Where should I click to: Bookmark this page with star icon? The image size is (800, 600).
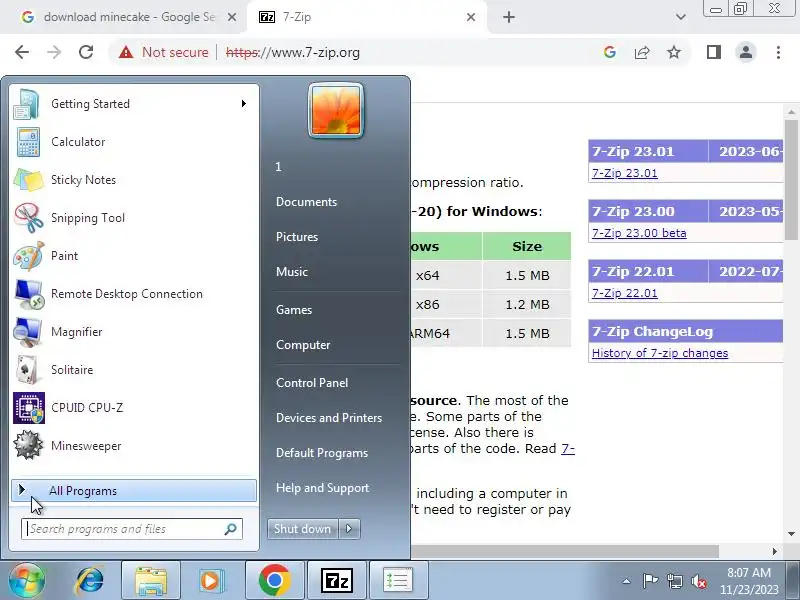pos(674,52)
